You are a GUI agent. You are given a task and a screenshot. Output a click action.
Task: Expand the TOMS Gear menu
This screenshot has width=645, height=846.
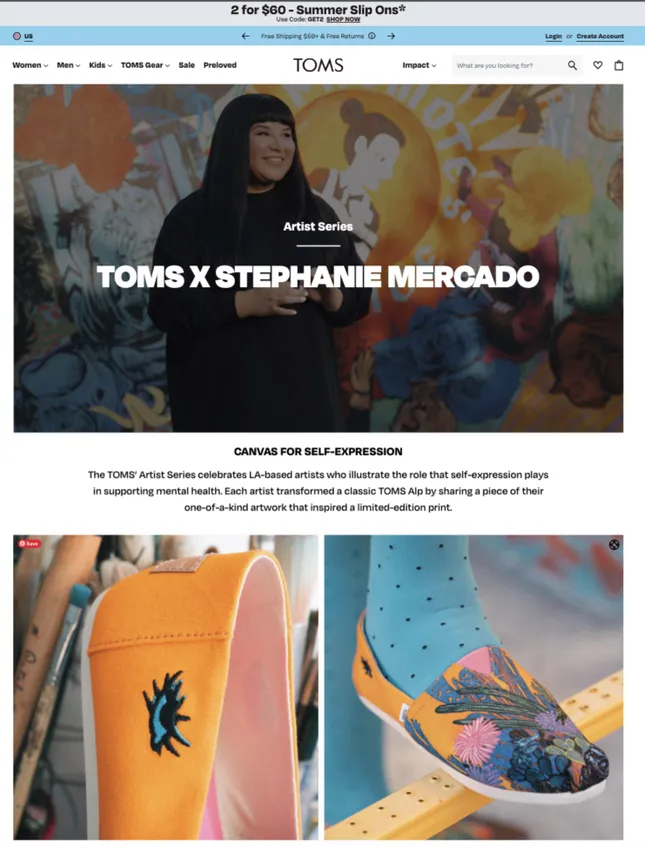[x=145, y=65]
